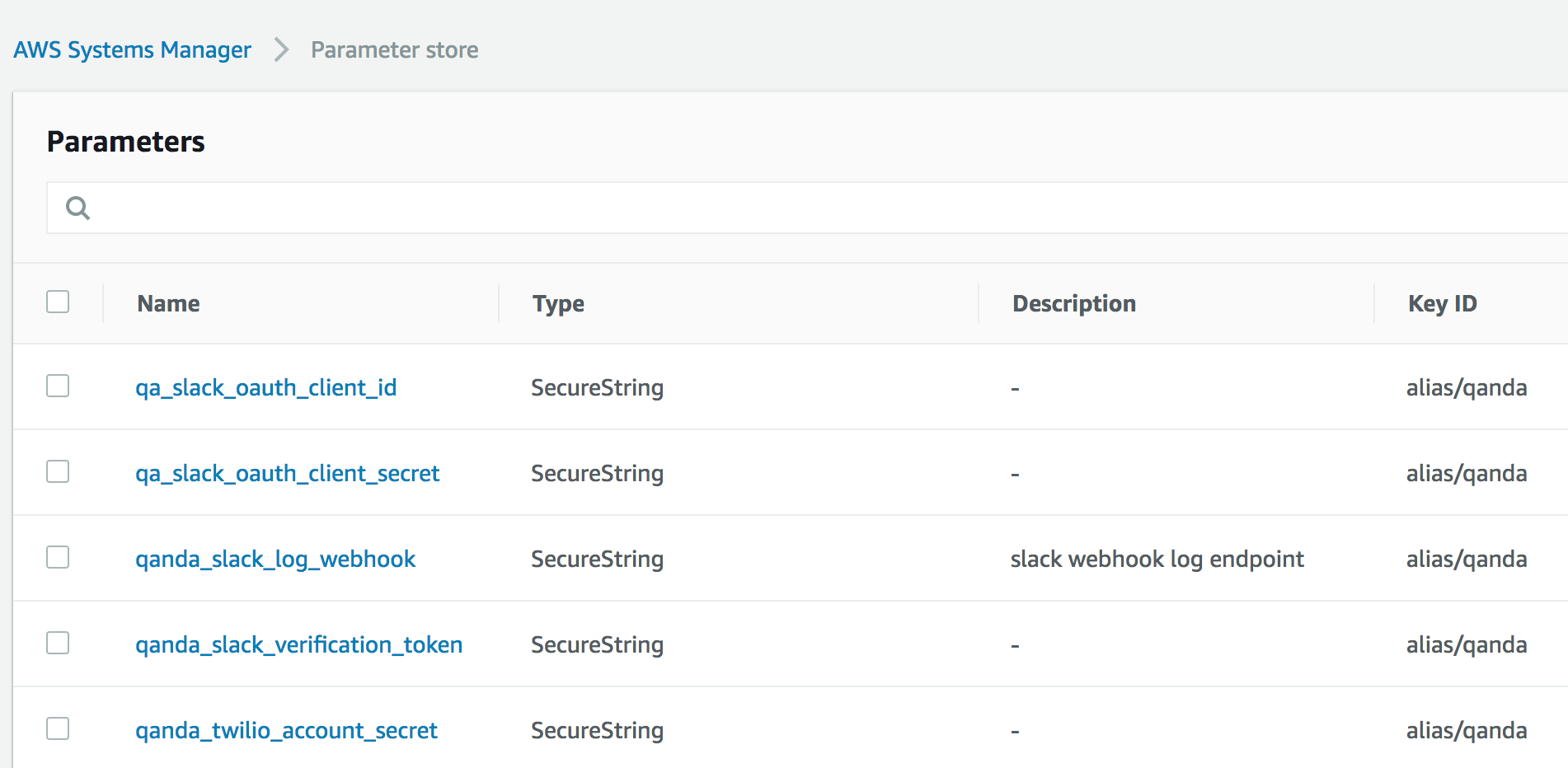
Task: Sort parameters by Type column header
Action: pyautogui.click(x=558, y=303)
